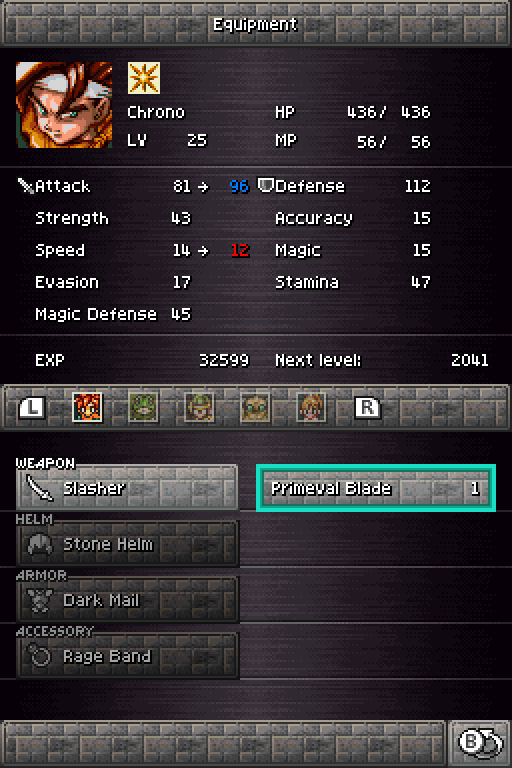The image size is (512, 768).
Task: Click the shield icon beside Defense
Action: pos(265,185)
